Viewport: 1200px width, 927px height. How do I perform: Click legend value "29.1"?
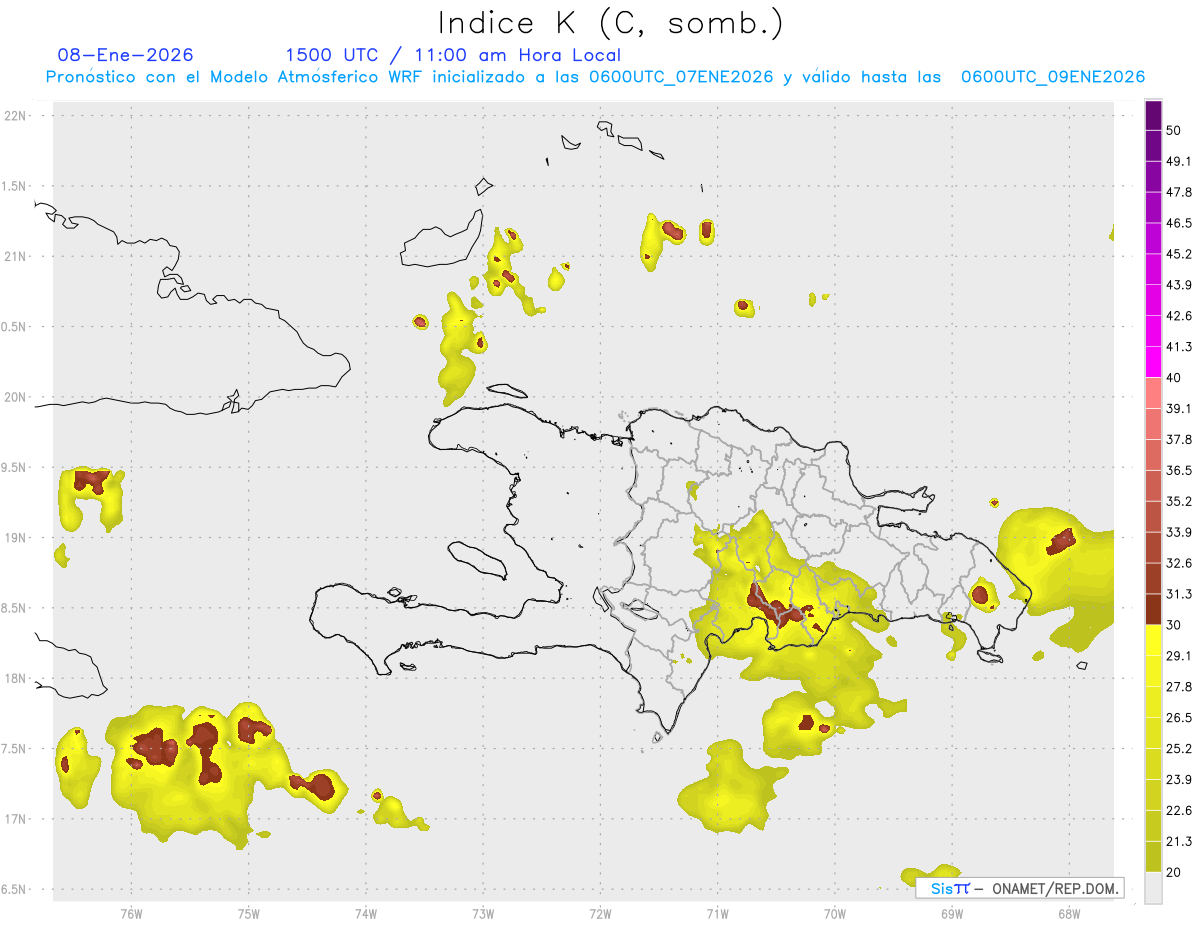[x=1179, y=657]
